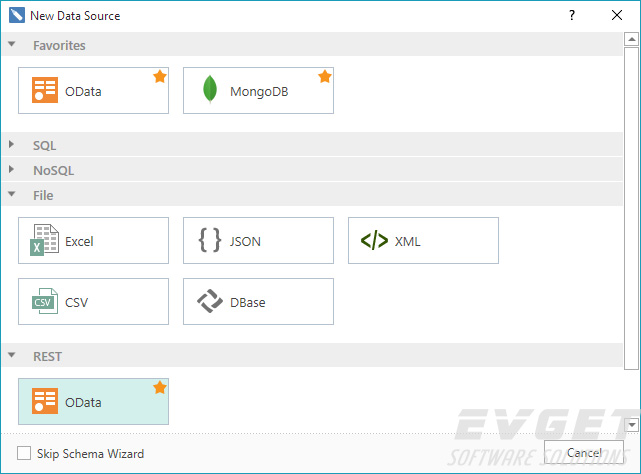The width and height of the screenshot is (641, 474).
Task: Click the OData icon in Favorites
Action: coord(45,90)
